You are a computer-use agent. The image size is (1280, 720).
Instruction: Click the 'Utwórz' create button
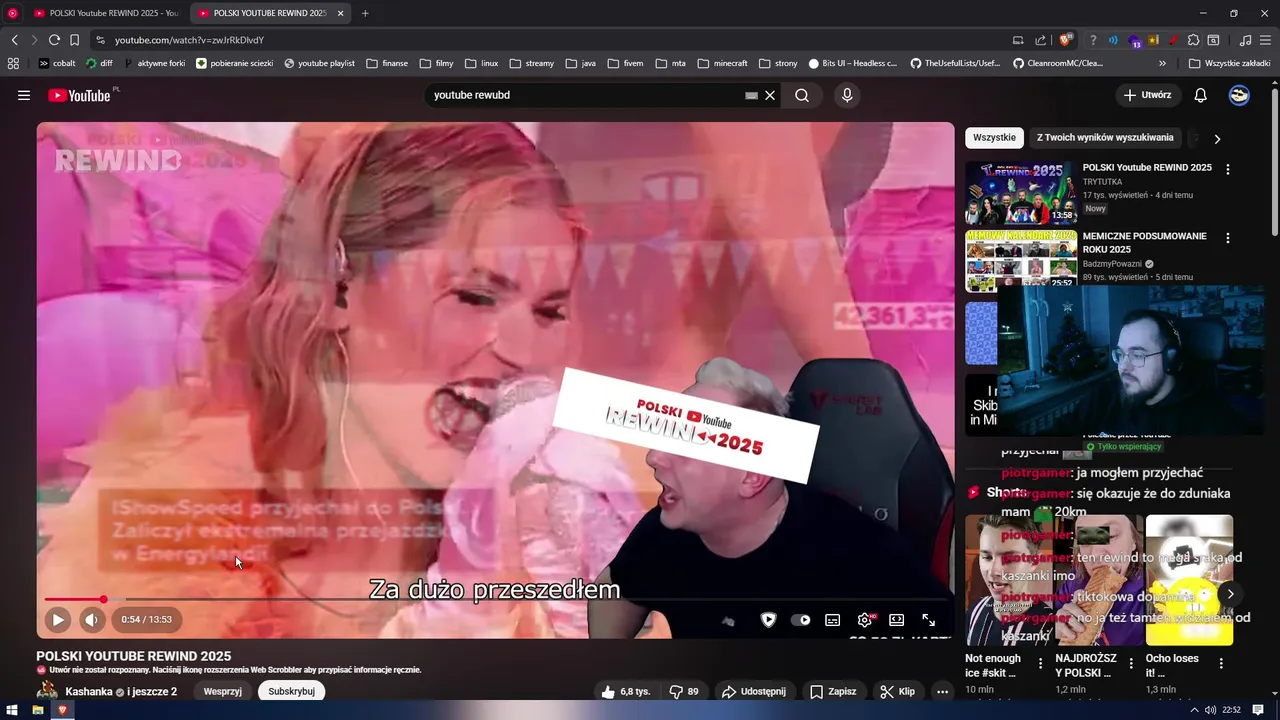coord(1147,95)
